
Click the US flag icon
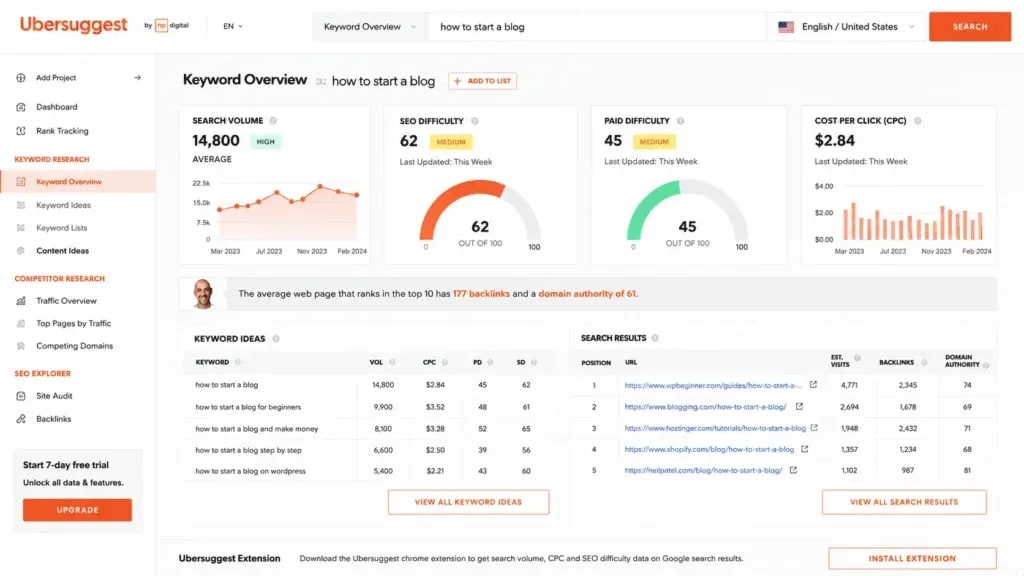pyautogui.click(x=786, y=27)
